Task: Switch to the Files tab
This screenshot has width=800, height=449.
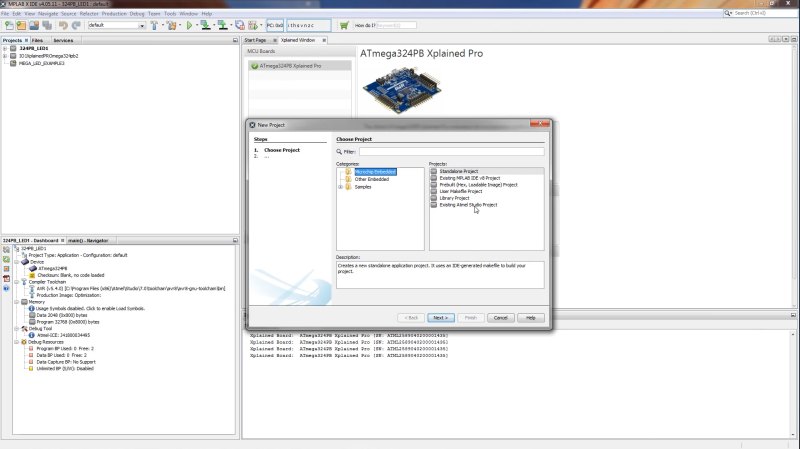Action: pyautogui.click(x=37, y=40)
